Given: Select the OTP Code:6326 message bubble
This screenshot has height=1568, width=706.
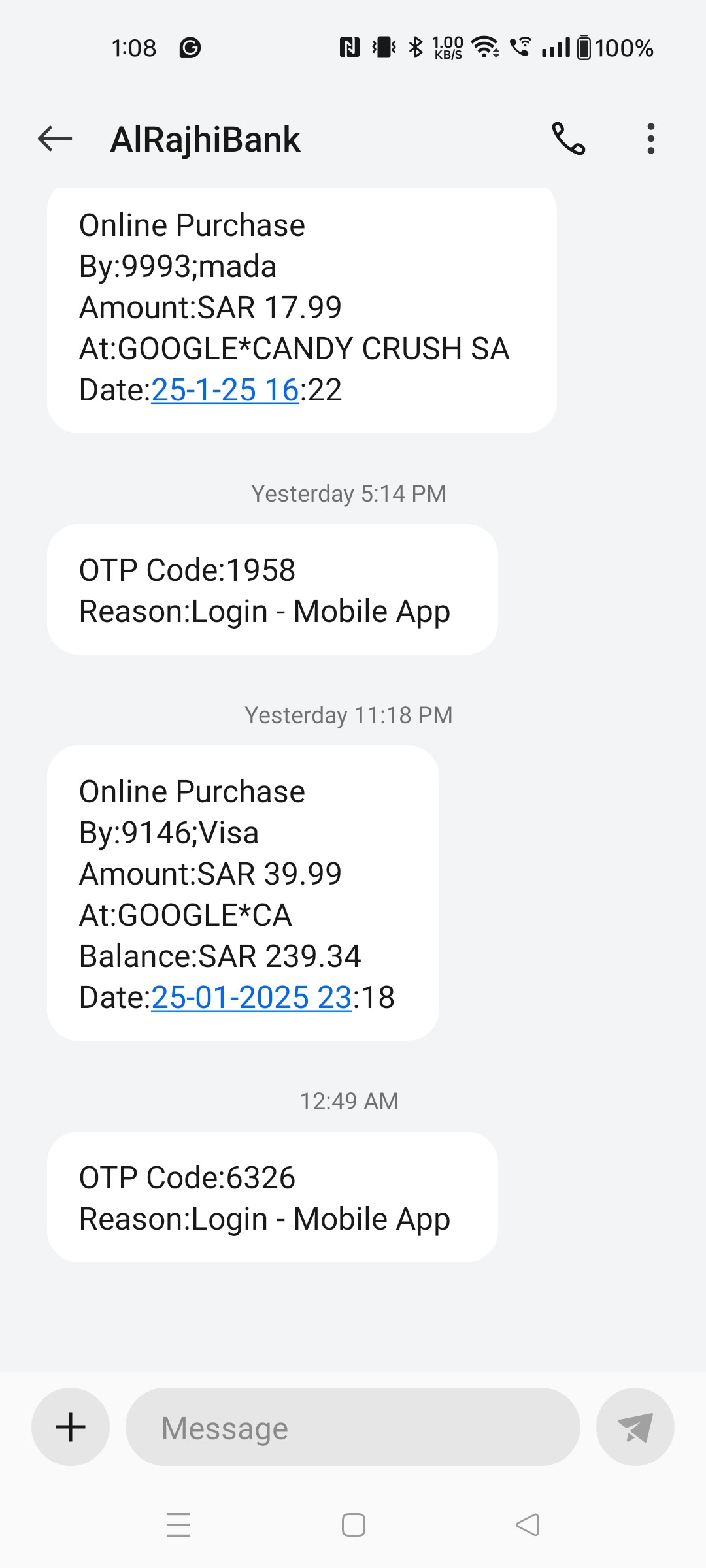Looking at the screenshot, I should (x=272, y=1197).
